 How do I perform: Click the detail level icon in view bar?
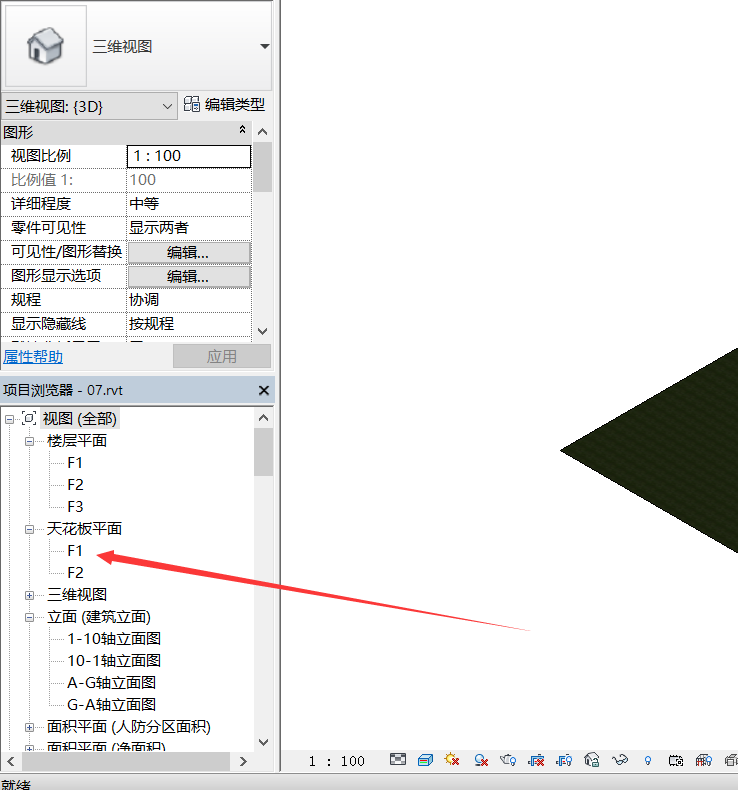pyautogui.click(x=398, y=761)
